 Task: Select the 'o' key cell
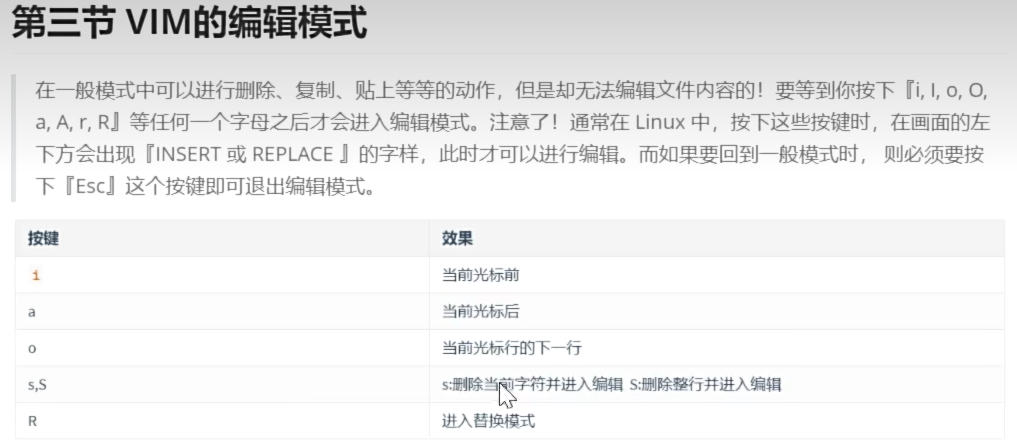222,348
